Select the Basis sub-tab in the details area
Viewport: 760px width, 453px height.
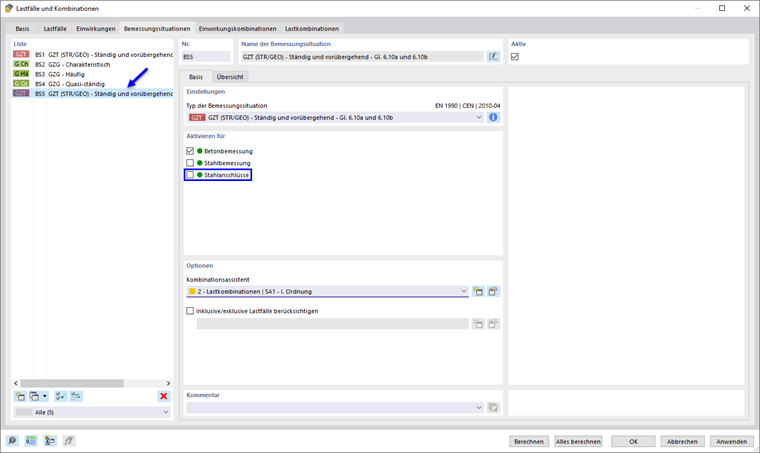[196, 77]
